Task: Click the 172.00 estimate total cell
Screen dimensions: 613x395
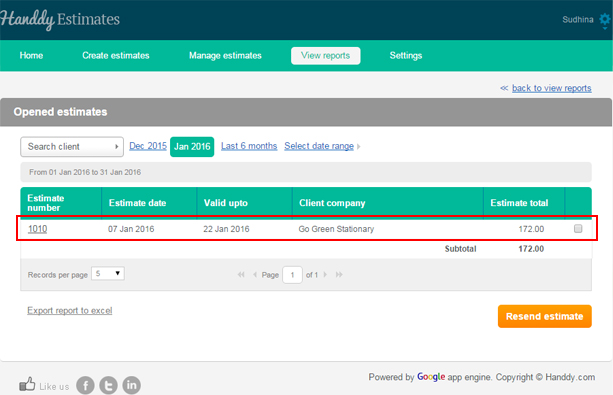Action: 531,229
